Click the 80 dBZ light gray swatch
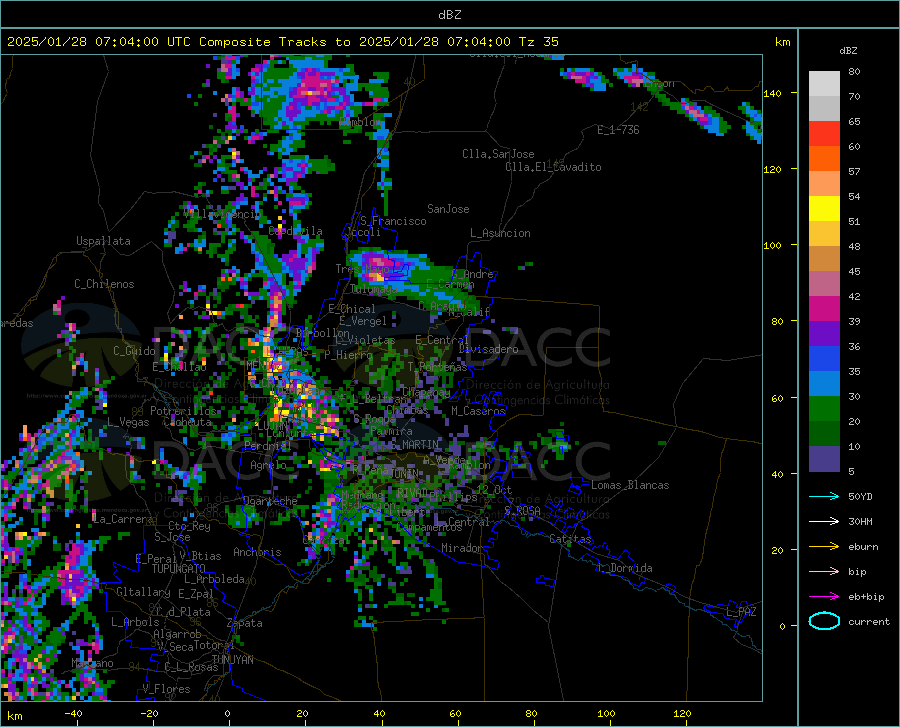 [x=824, y=83]
